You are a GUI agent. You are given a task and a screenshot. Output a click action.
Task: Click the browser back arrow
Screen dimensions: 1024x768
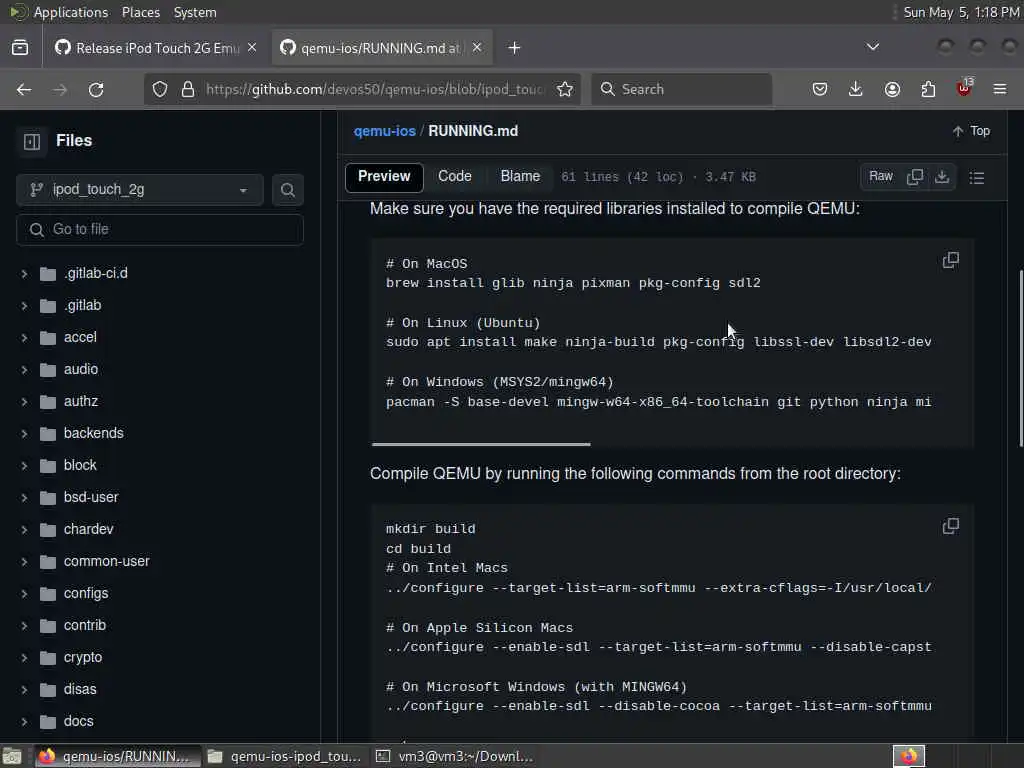click(x=24, y=89)
